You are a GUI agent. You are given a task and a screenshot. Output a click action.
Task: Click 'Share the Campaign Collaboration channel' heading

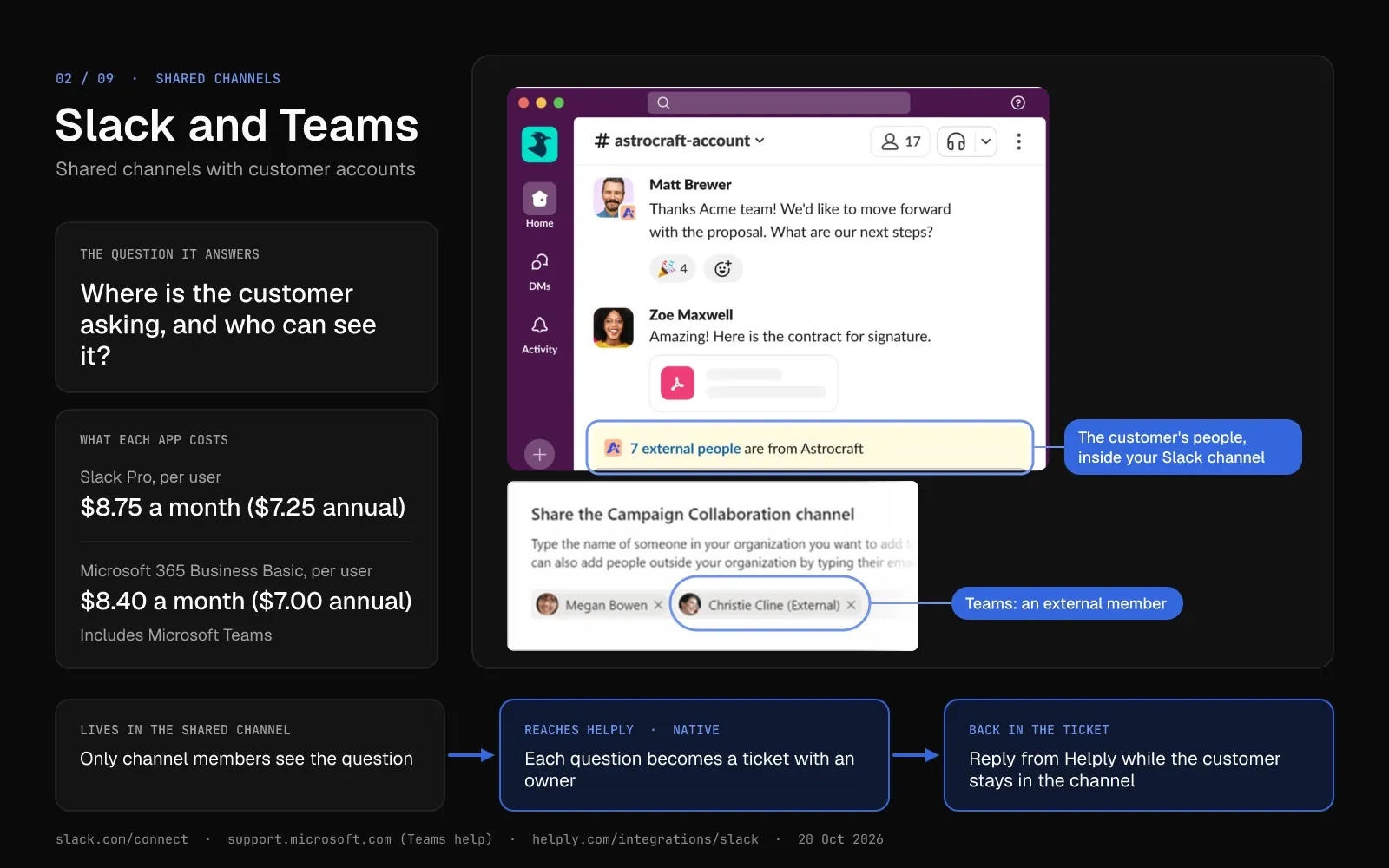click(x=693, y=514)
